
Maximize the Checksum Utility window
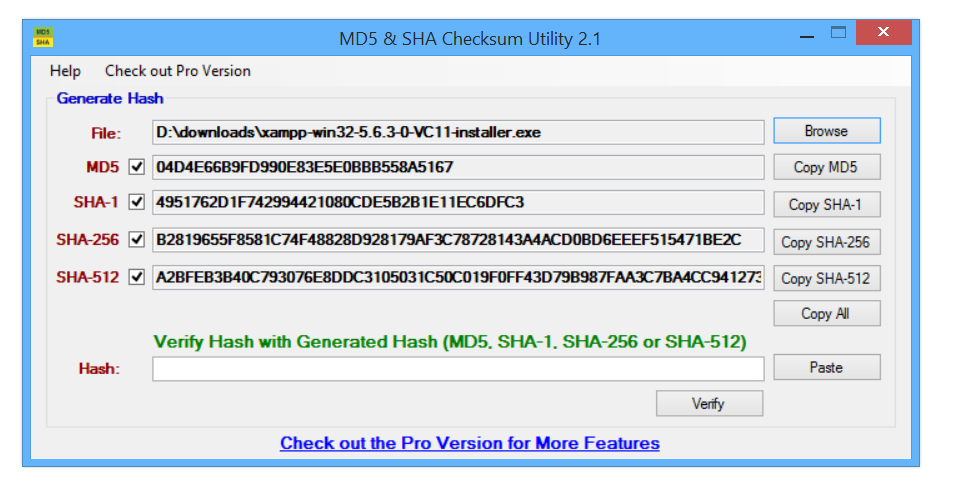[838, 34]
